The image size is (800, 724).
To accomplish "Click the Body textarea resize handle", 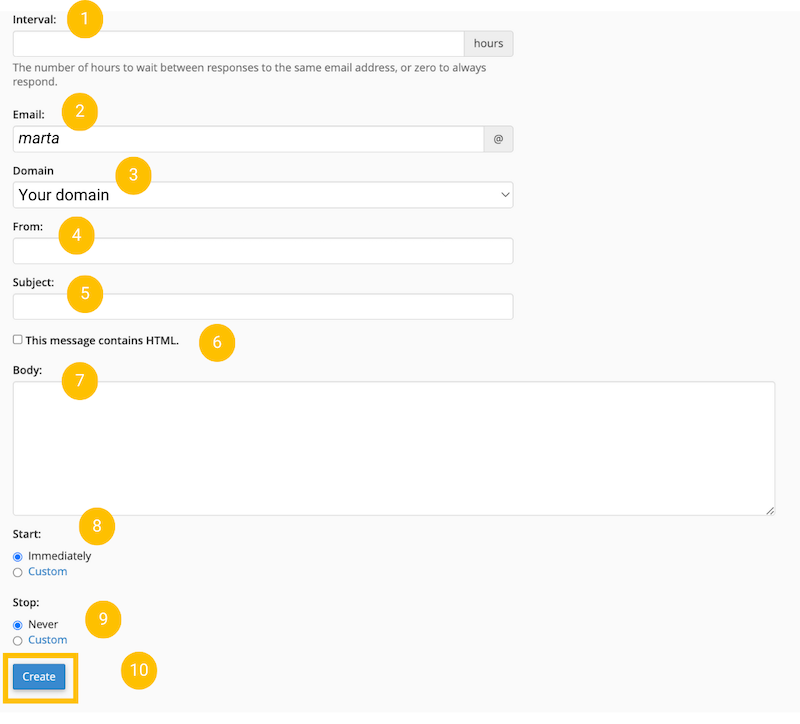I will pyautogui.click(x=769, y=510).
